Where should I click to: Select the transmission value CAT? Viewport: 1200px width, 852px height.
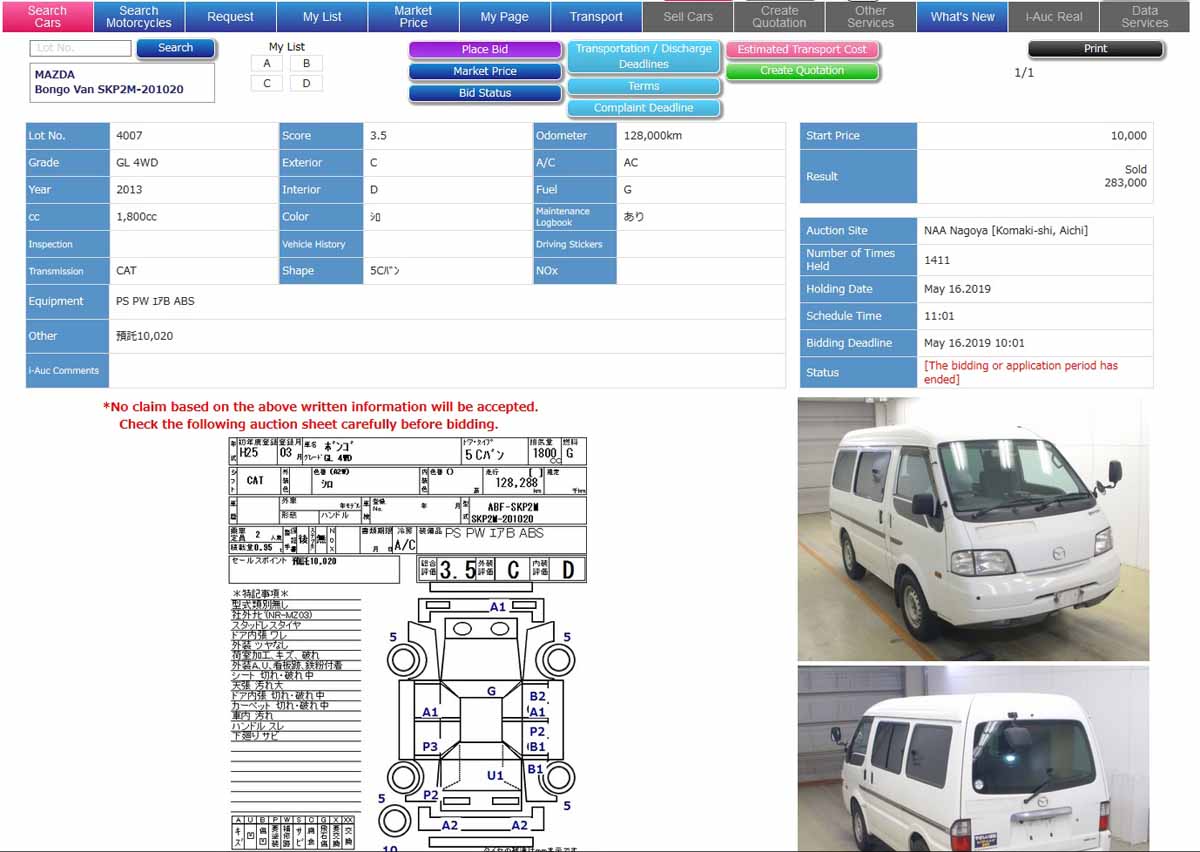tap(127, 271)
